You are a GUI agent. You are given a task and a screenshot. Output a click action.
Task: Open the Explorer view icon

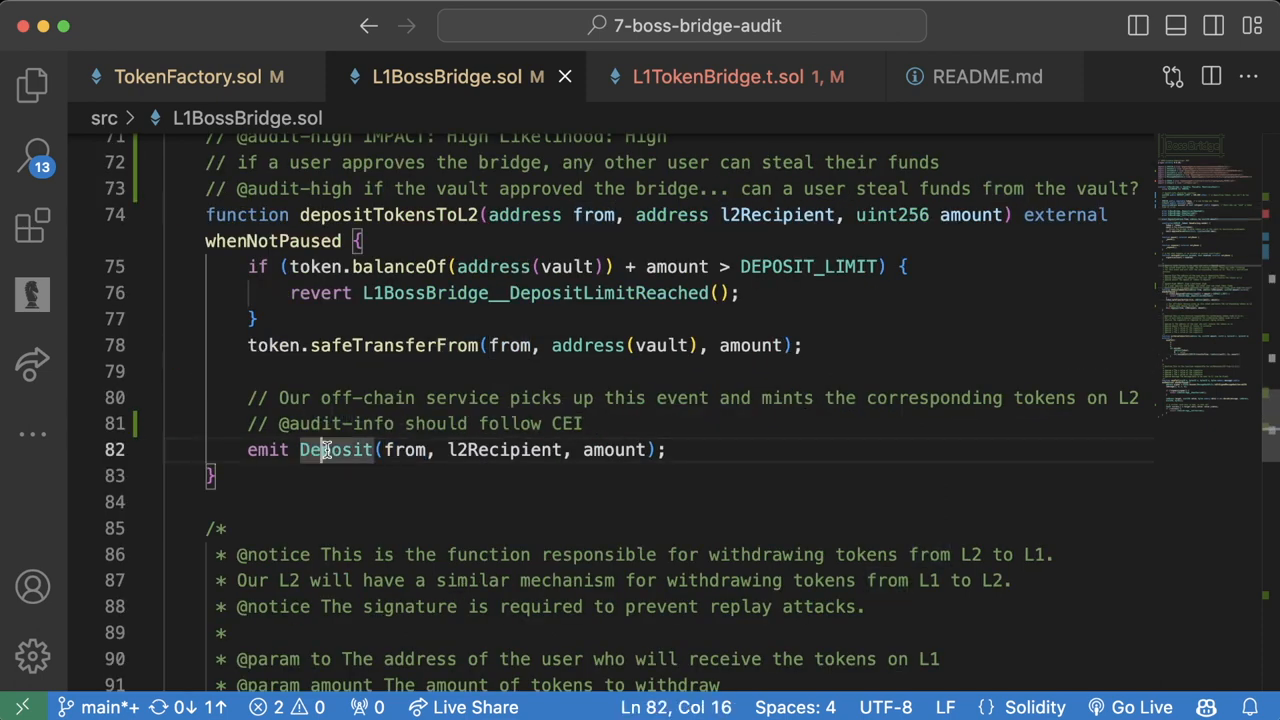tap(32, 85)
